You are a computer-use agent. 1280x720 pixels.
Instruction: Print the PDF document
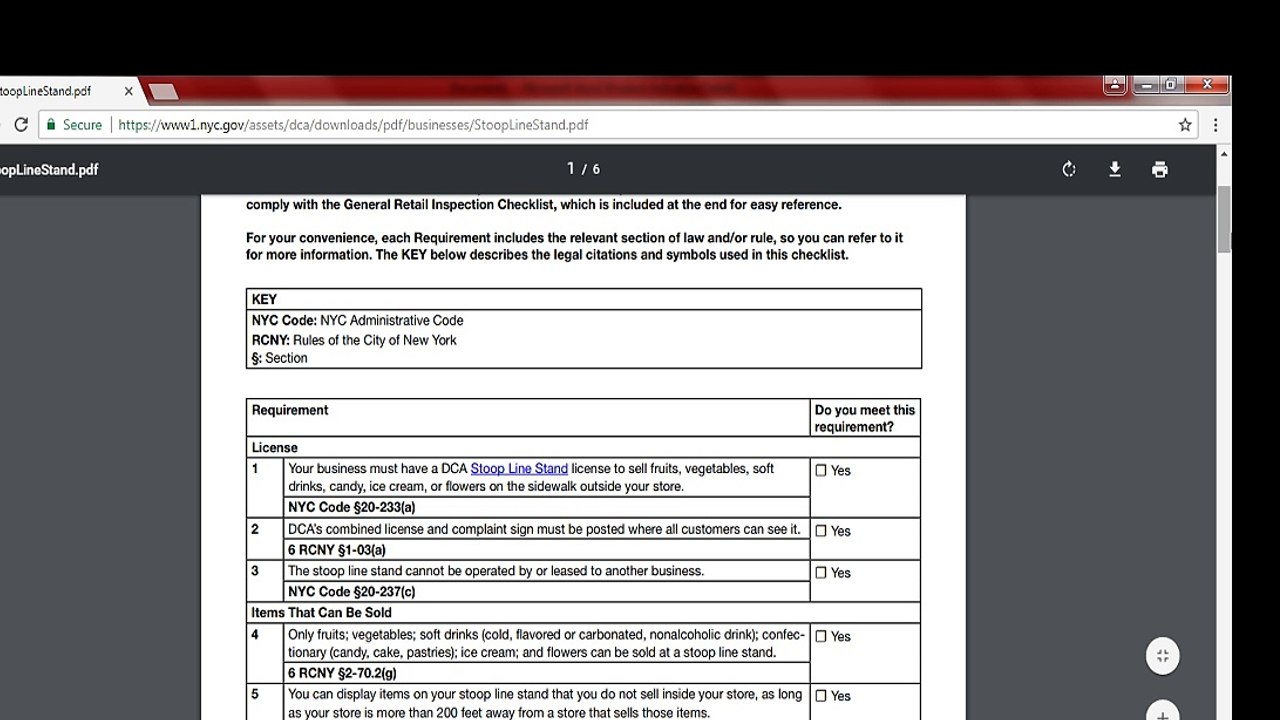tap(1160, 169)
